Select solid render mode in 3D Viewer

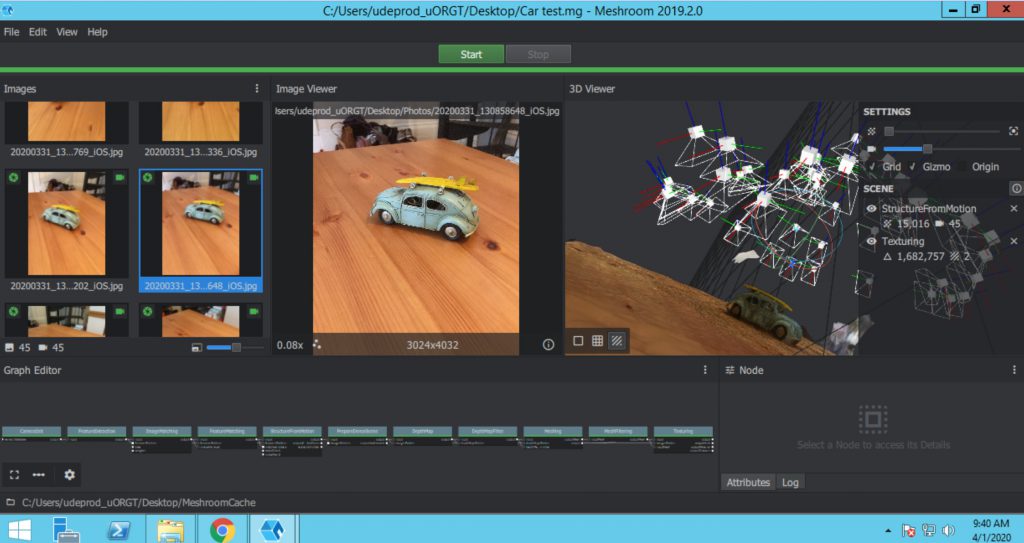click(x=578, y=341)
